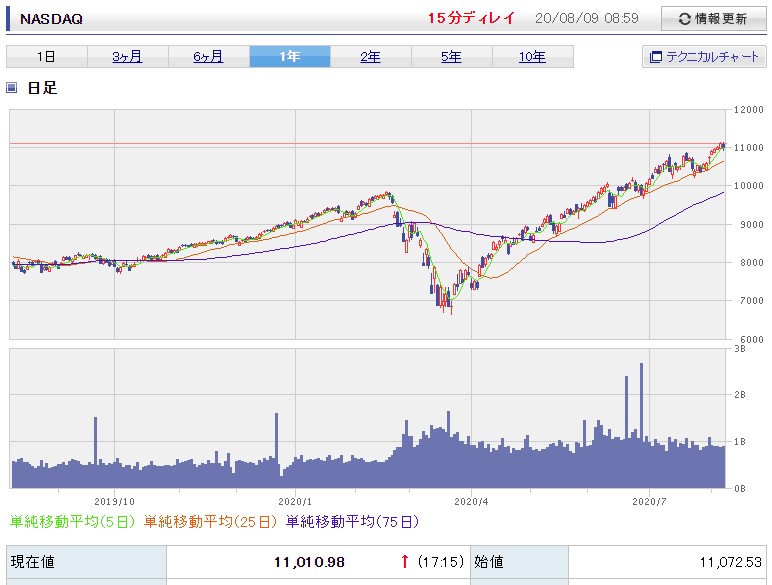Click the 2020/7 date axis label

click(649, 501)
